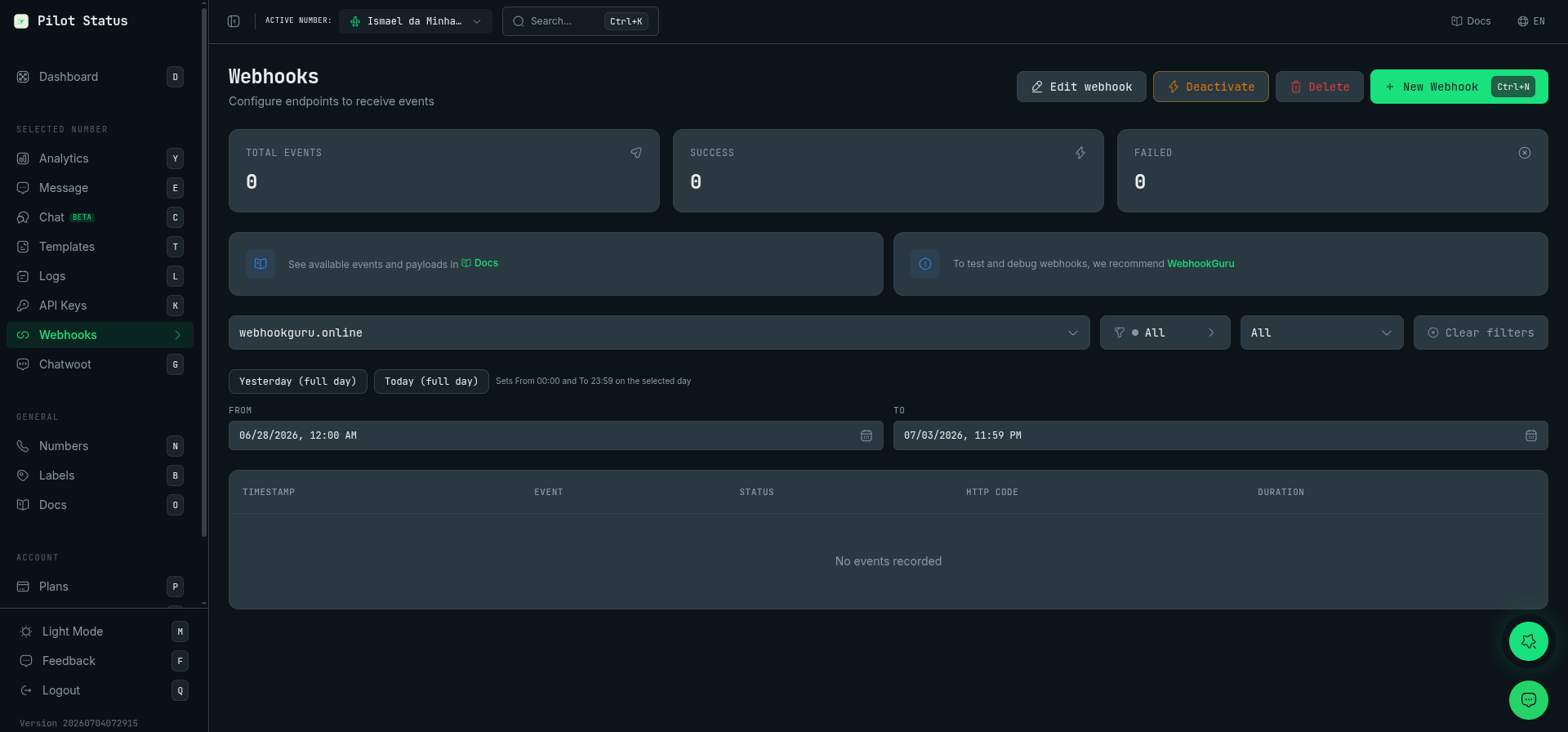The height and width of the screenshot is (732, 1568).
Task: Open Dashboard from sidebar
Action: (x=100, y=77)
